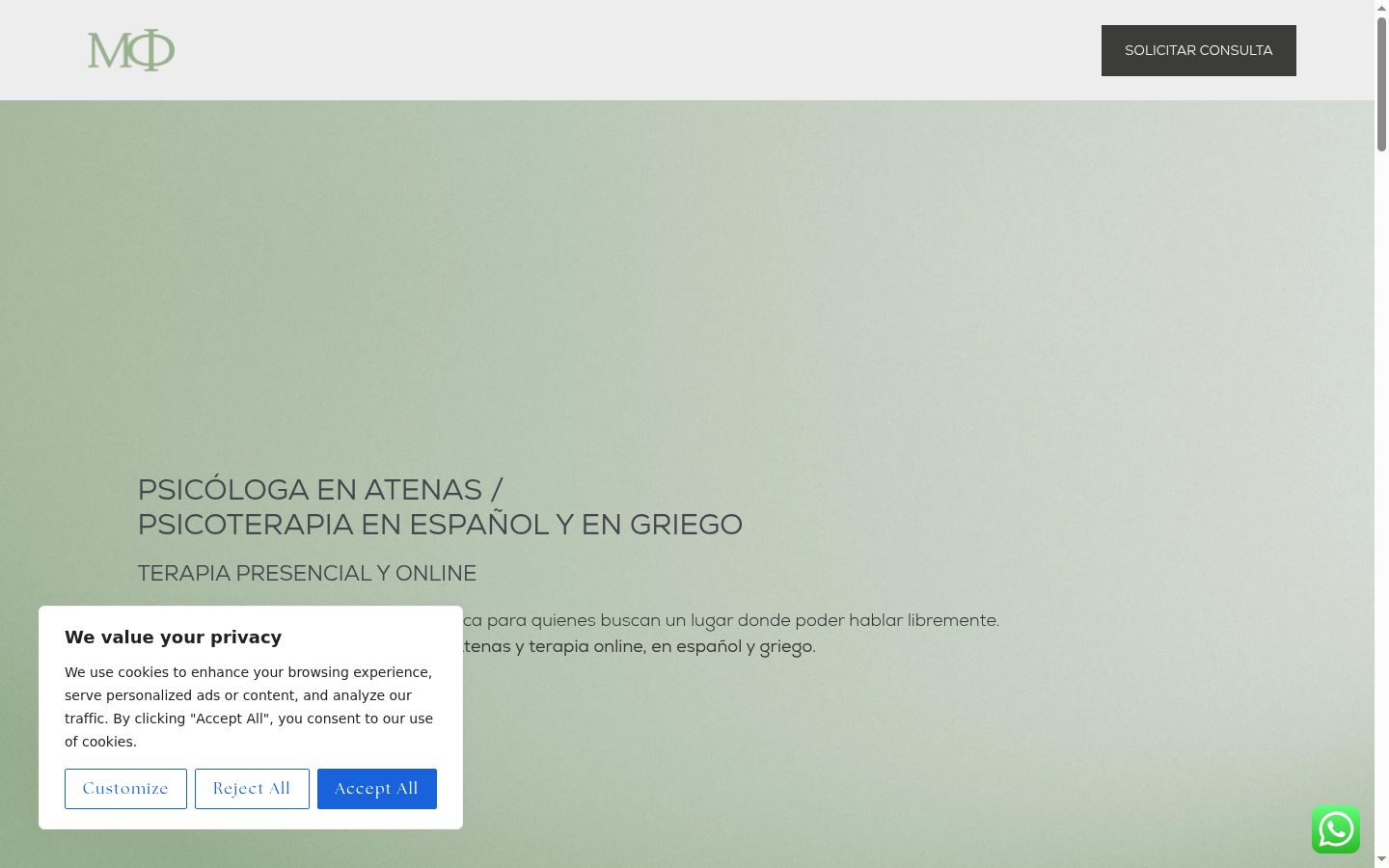Screen dimensions: 1389x868
Task: Click the scrollbar down arrow
Action: (x=1381, y=859)
